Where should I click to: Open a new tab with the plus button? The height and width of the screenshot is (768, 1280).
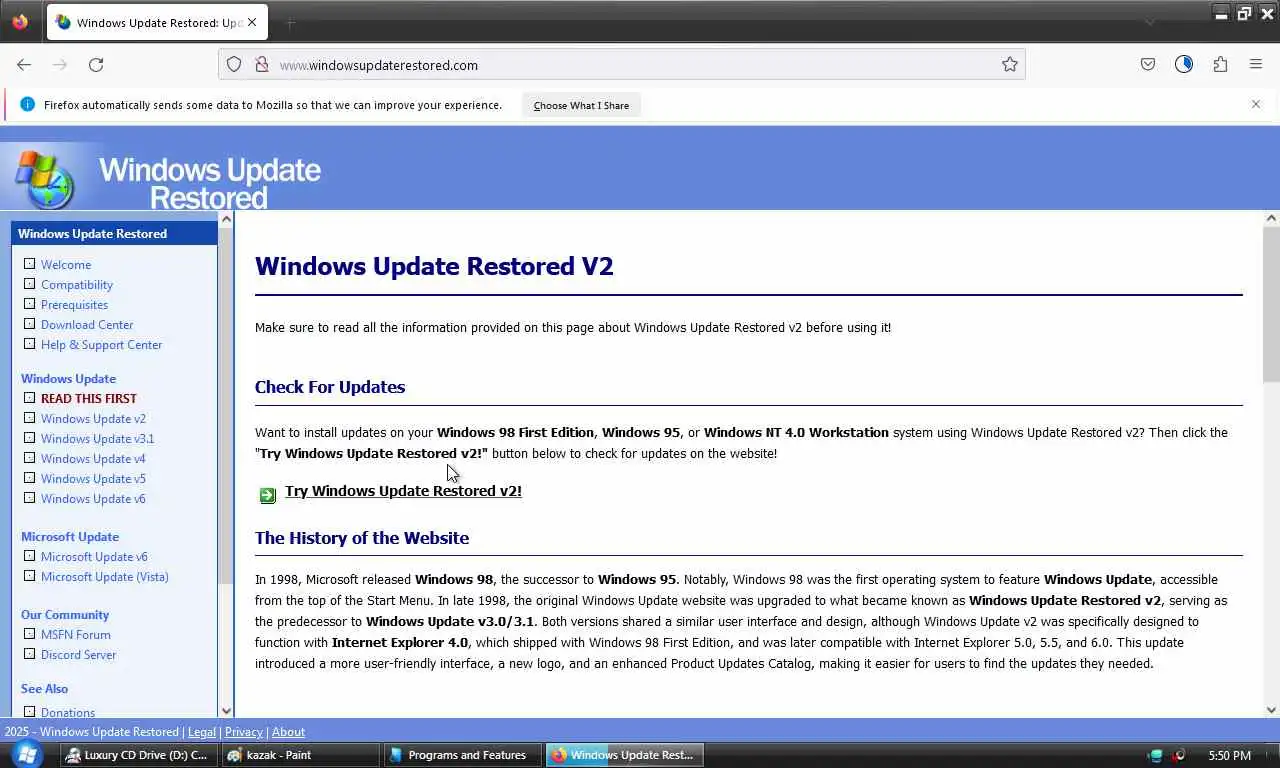290,22
